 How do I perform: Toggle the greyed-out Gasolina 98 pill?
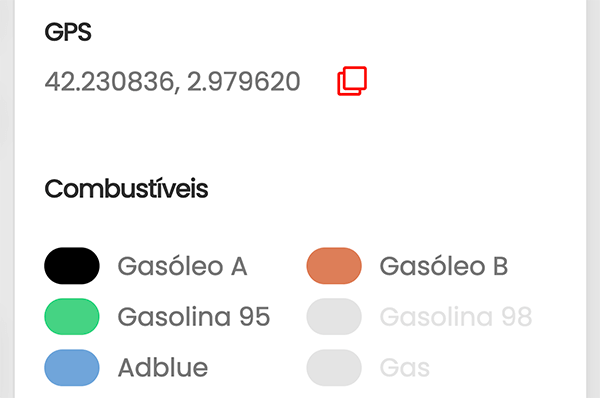[334, 316]
